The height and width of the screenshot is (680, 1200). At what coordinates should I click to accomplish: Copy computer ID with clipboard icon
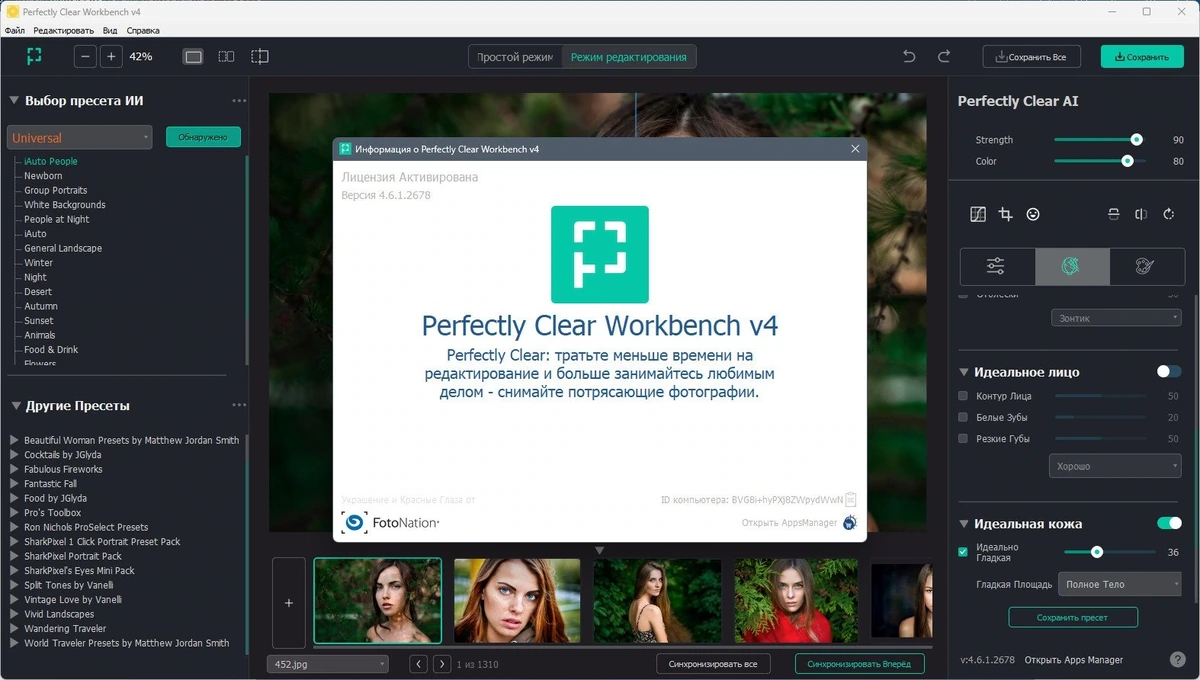click(850, 499)
